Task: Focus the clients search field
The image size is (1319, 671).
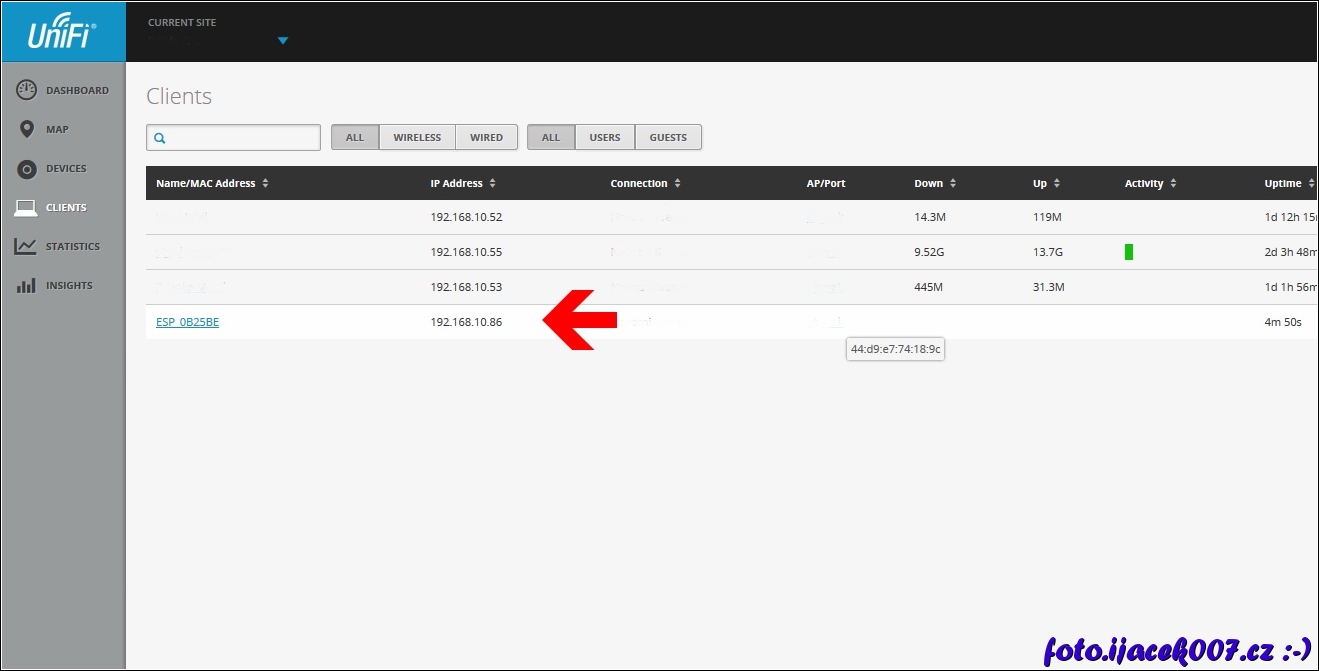Action: [x=242, y=138]
